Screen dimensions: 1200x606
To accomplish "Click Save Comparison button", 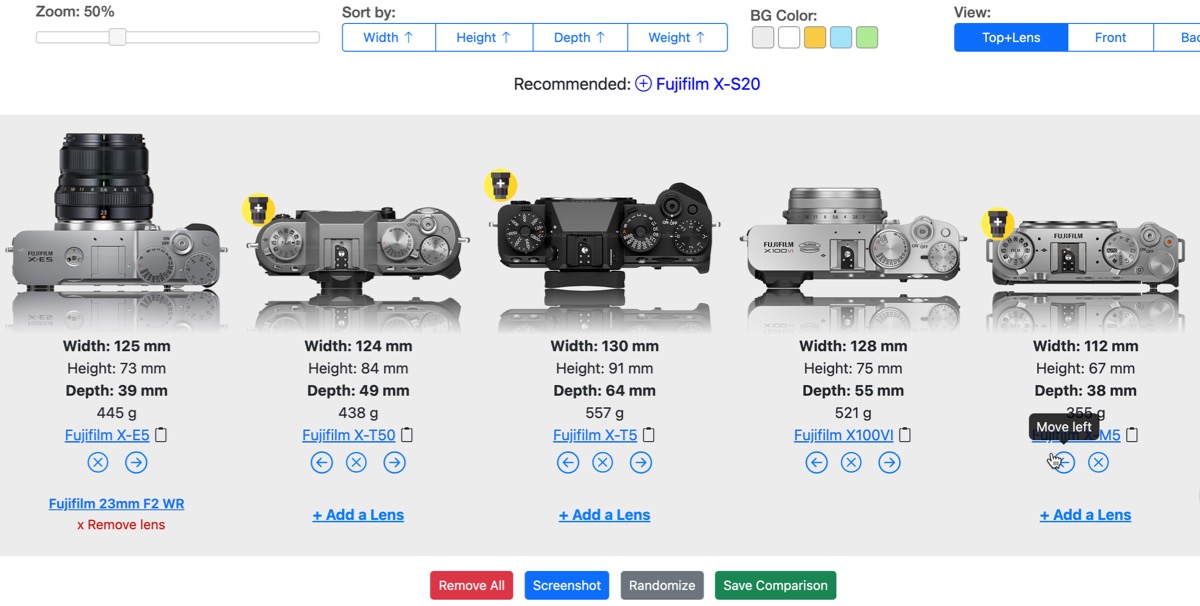I will tap(775, 585).
